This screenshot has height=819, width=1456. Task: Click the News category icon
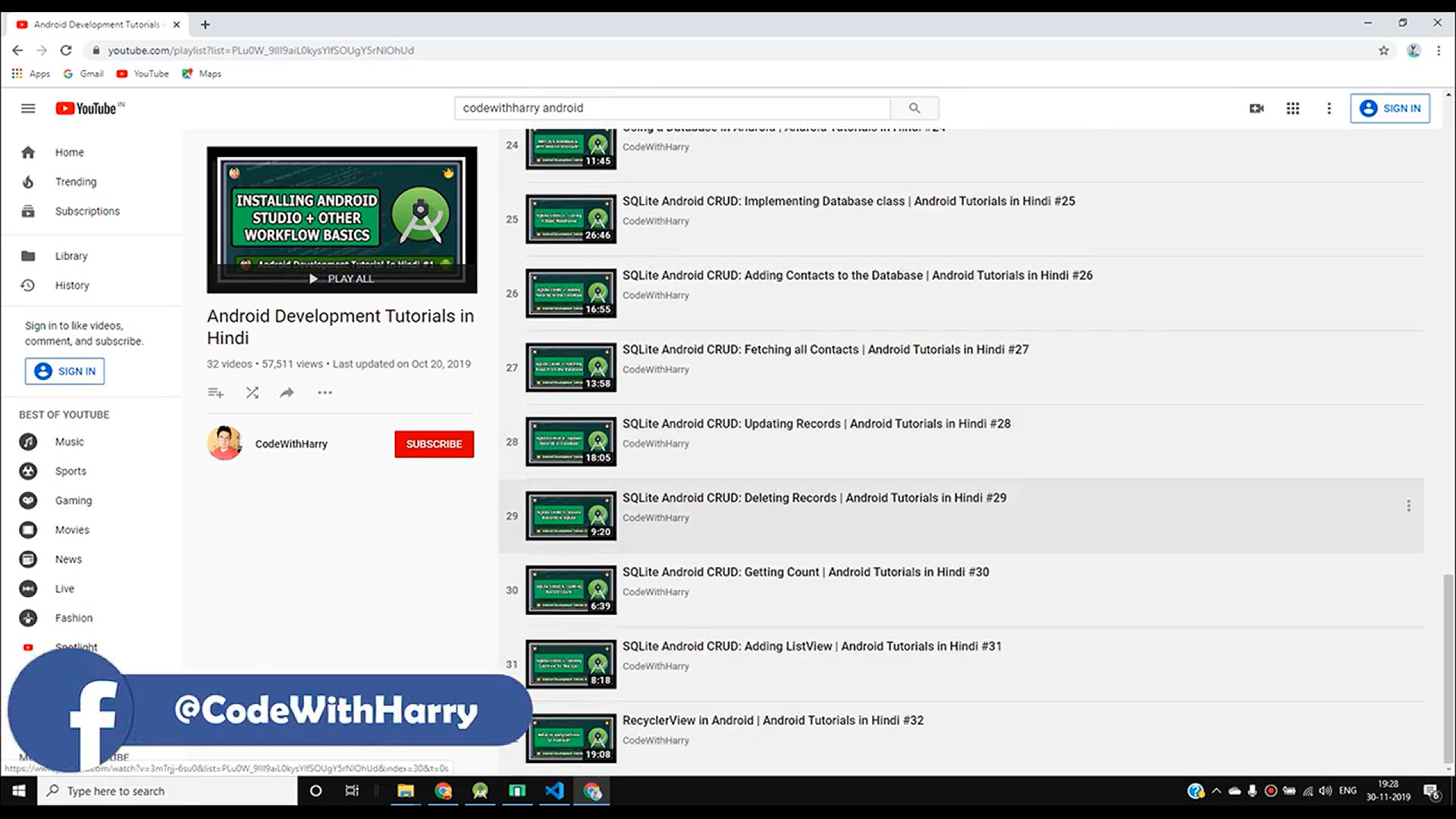(x=28, y=560)
